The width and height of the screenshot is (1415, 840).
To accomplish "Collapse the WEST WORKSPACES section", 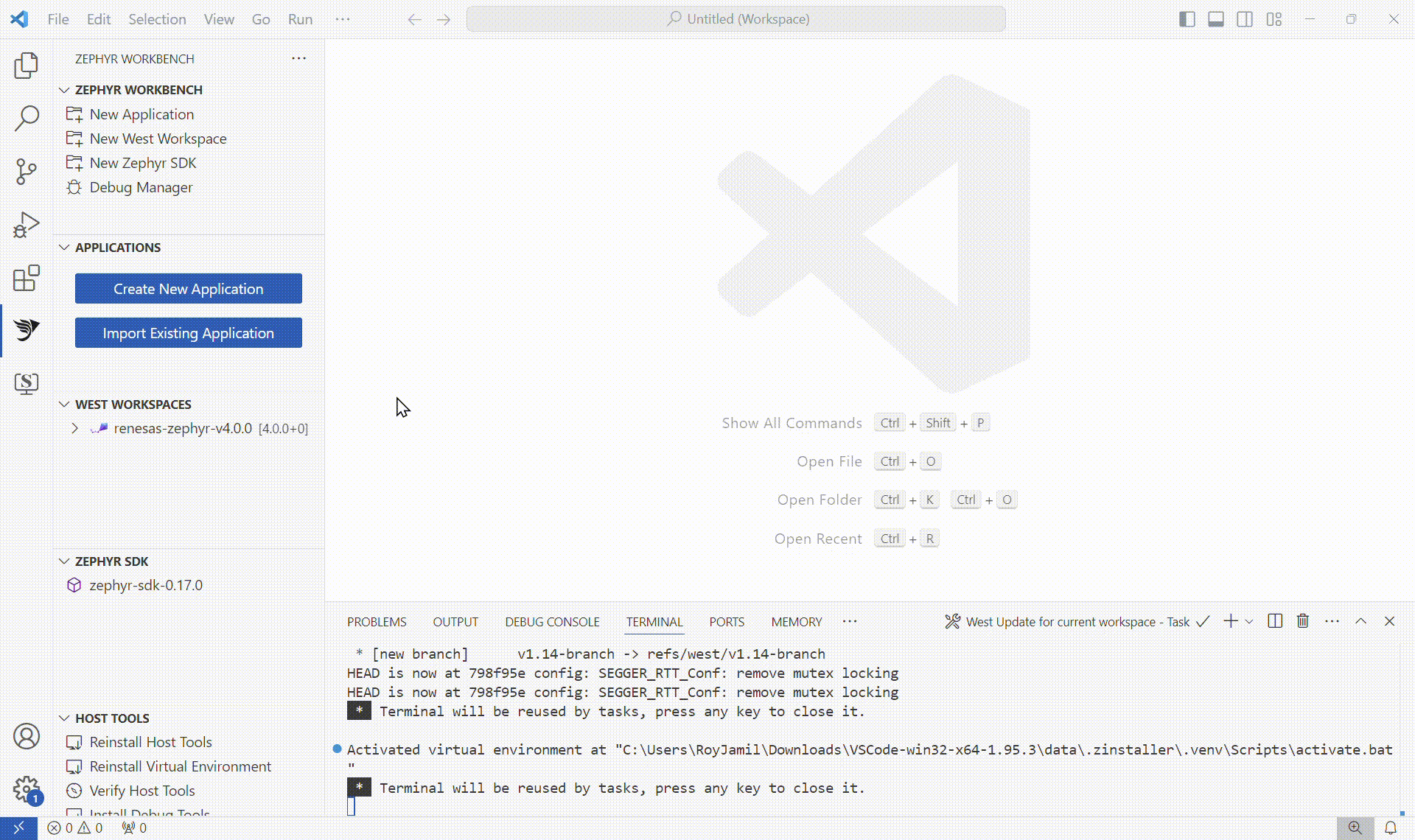I will 63,404.
